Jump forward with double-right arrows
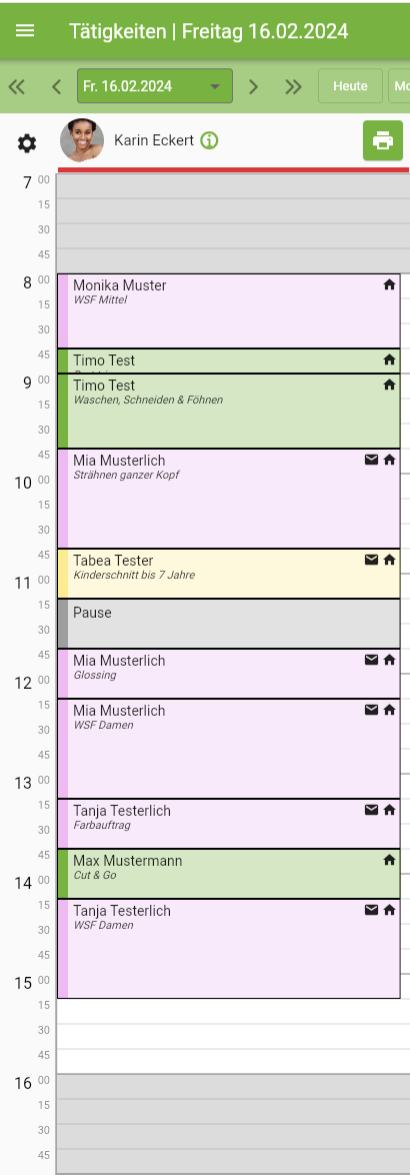This screenshot has width=410, height=1175. [293, 86]
